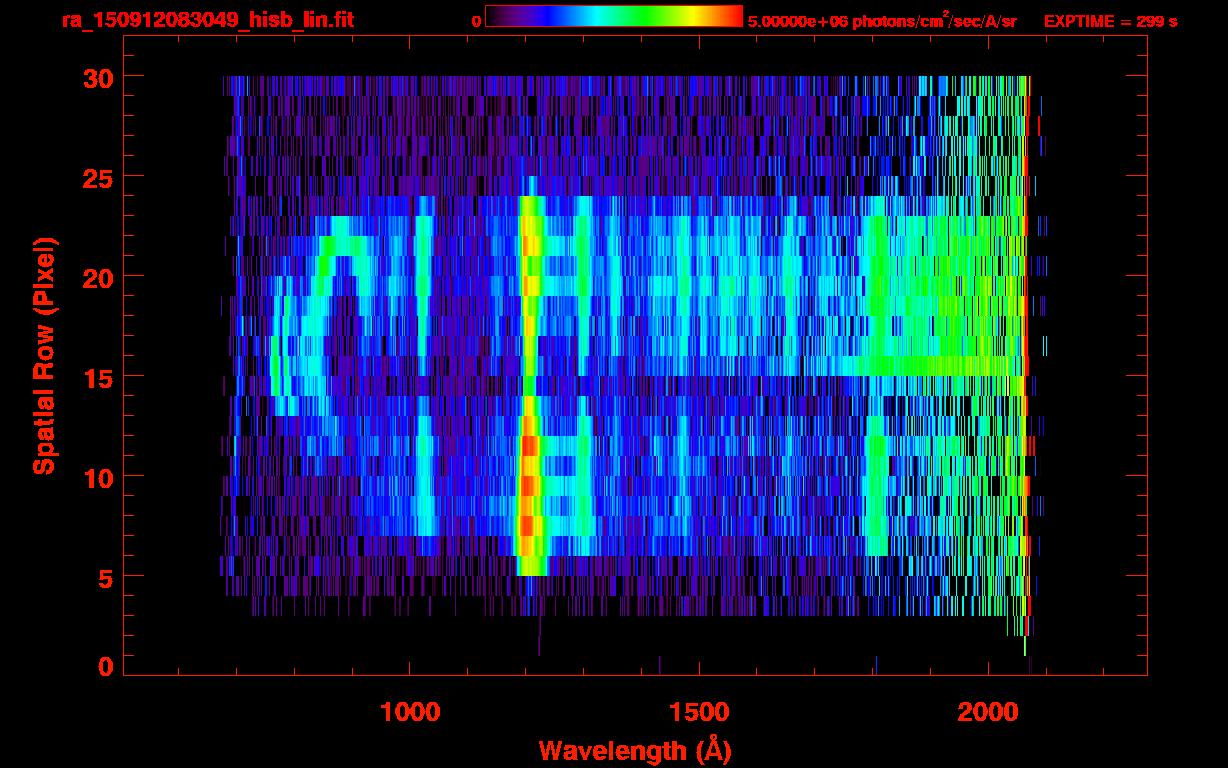Click the colorbar minimum value 0
This screenshot has height=768, width=1228.
[x=476, y=21]
